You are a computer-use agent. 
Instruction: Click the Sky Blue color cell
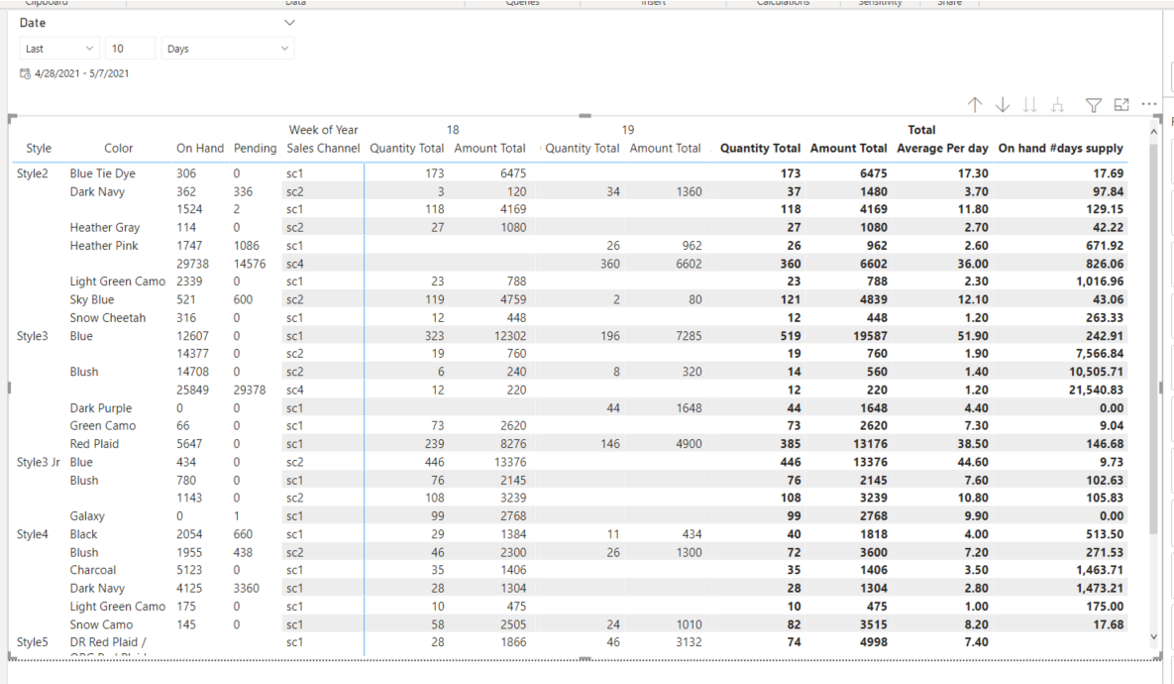point(92,299)
